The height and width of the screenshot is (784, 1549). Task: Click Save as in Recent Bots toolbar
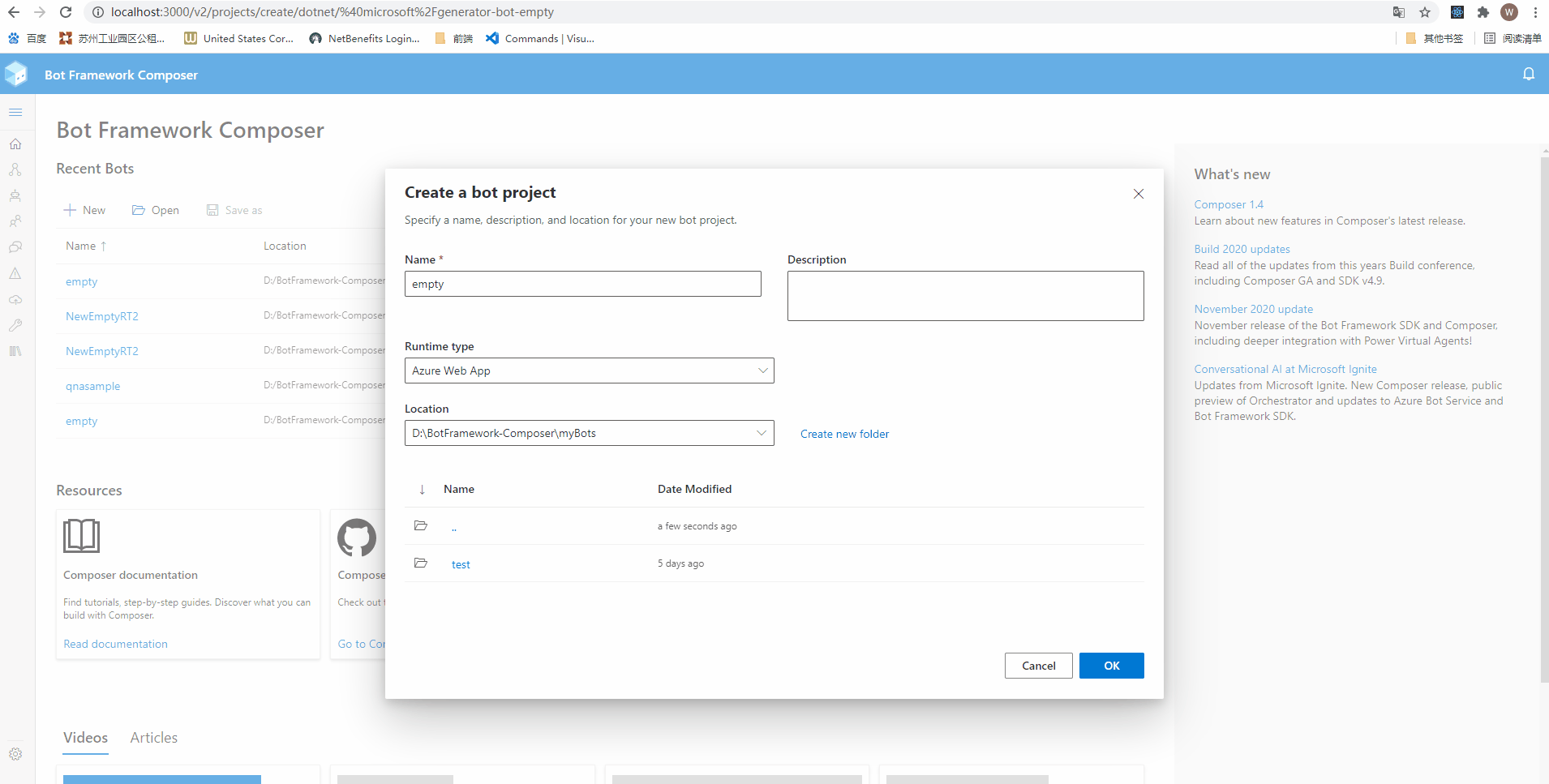pos(234,210)
